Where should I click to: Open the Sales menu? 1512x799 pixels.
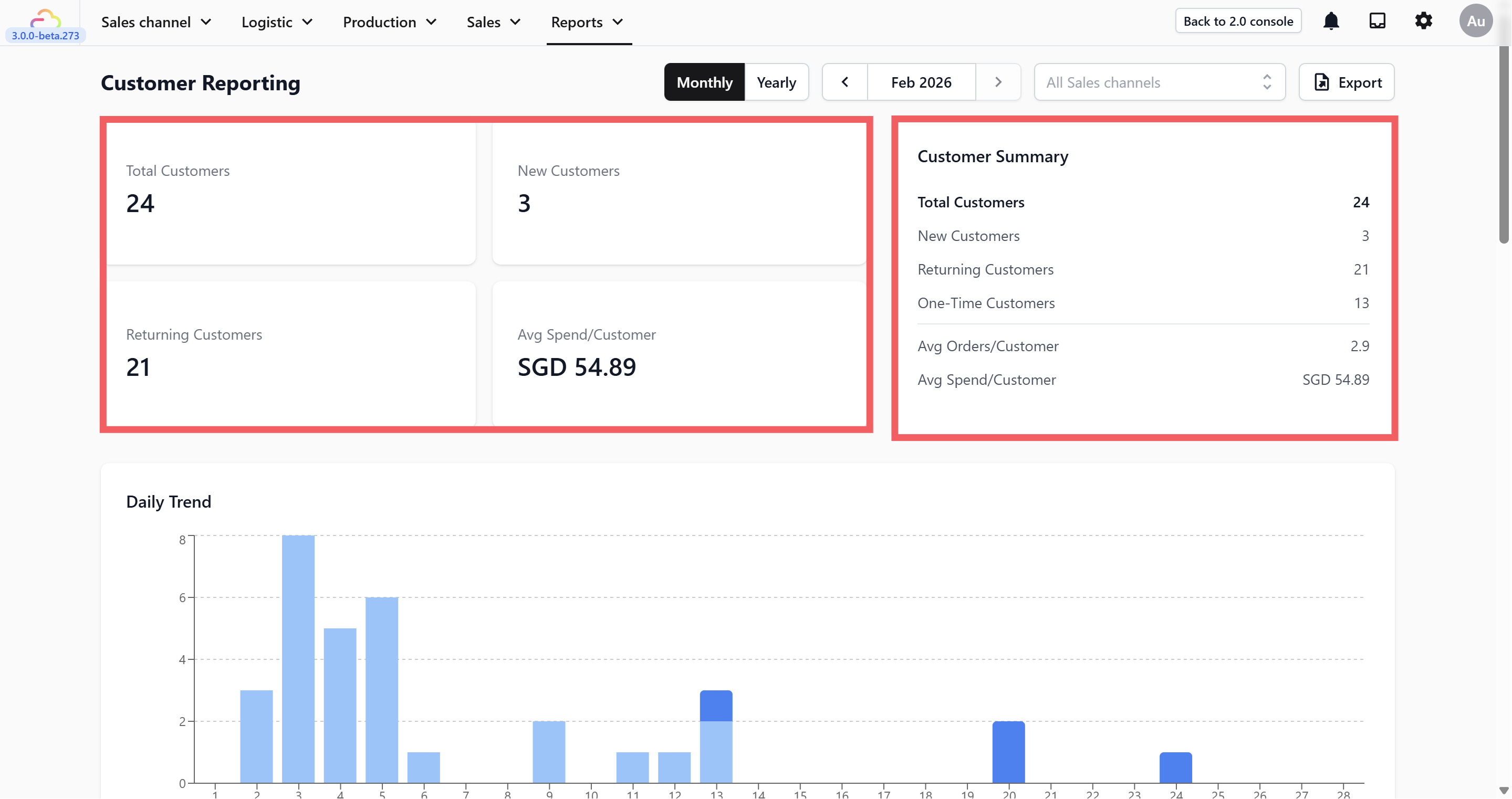pyautogui.click(x=493, y=22)
